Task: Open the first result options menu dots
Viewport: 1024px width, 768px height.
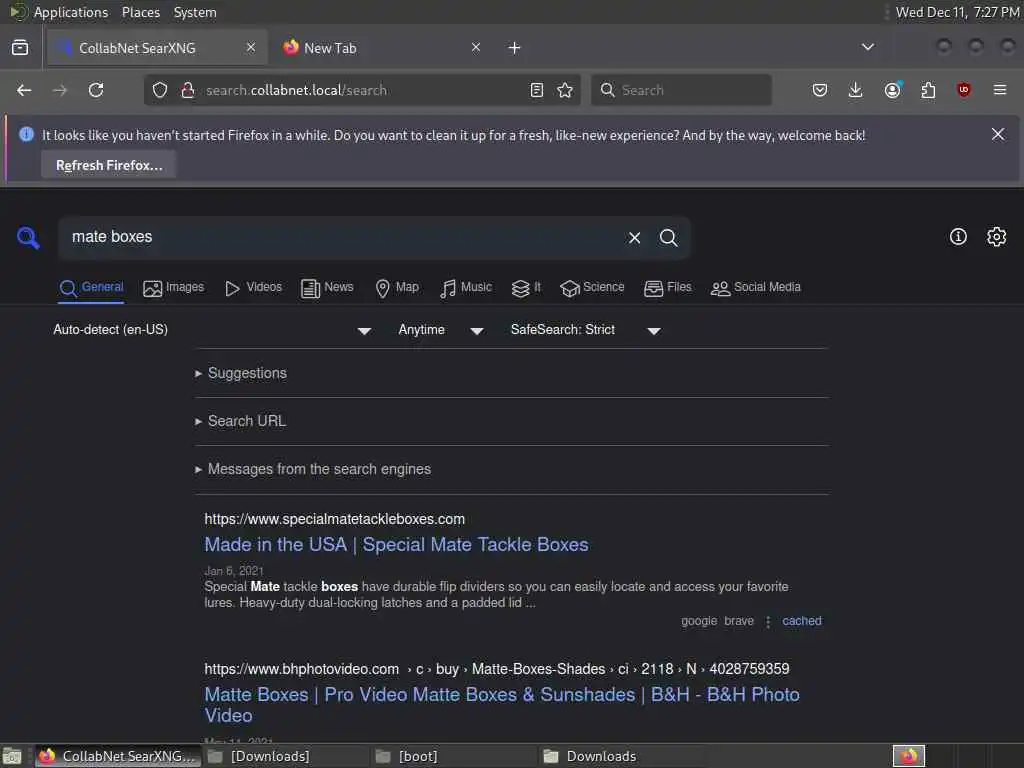Action: 768,622
